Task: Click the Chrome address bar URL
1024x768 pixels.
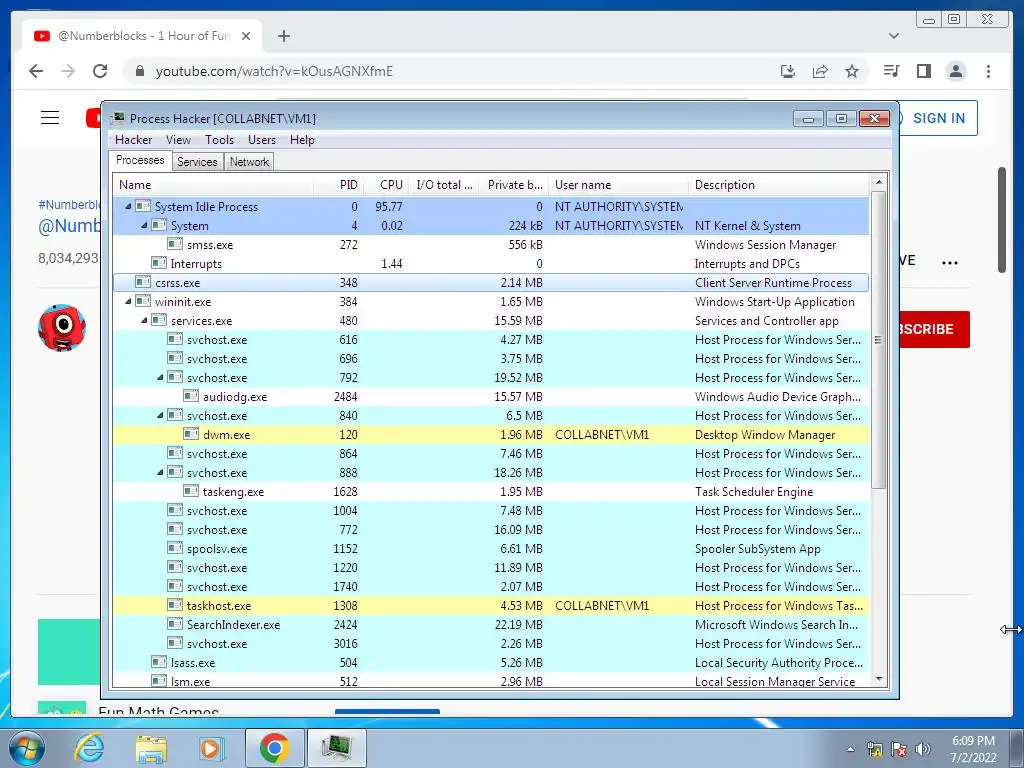Action: tap(274, 71)
